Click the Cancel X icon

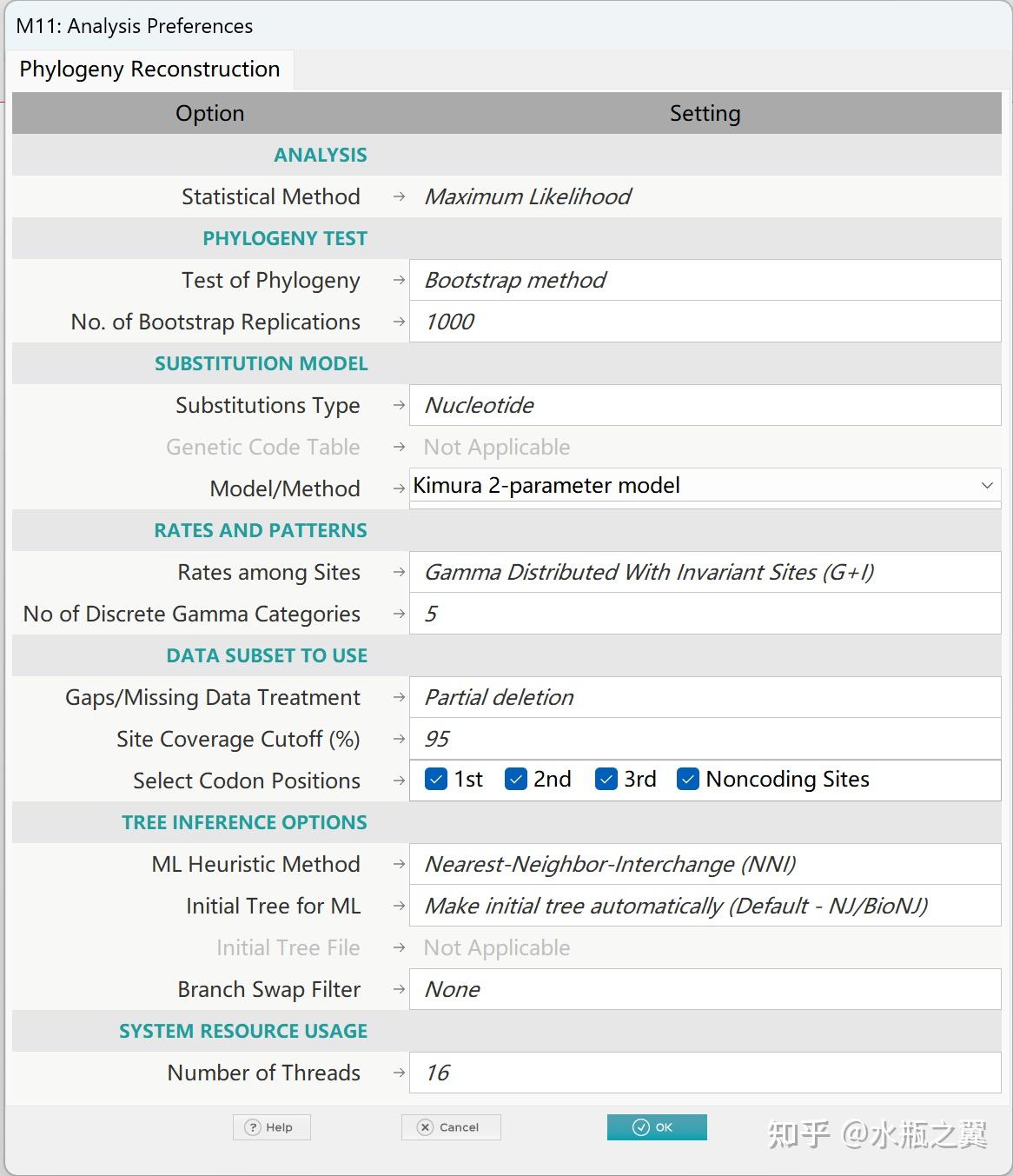425,1127
